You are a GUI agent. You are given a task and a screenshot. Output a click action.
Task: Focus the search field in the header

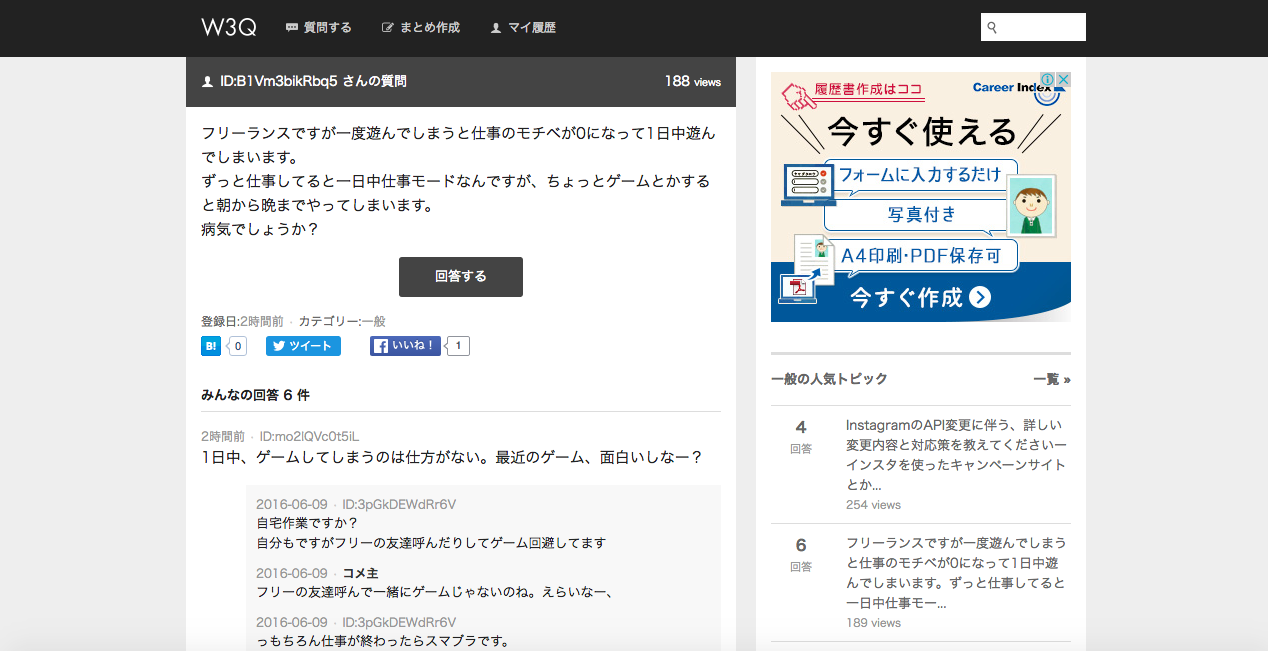(x=1033, y=27)
